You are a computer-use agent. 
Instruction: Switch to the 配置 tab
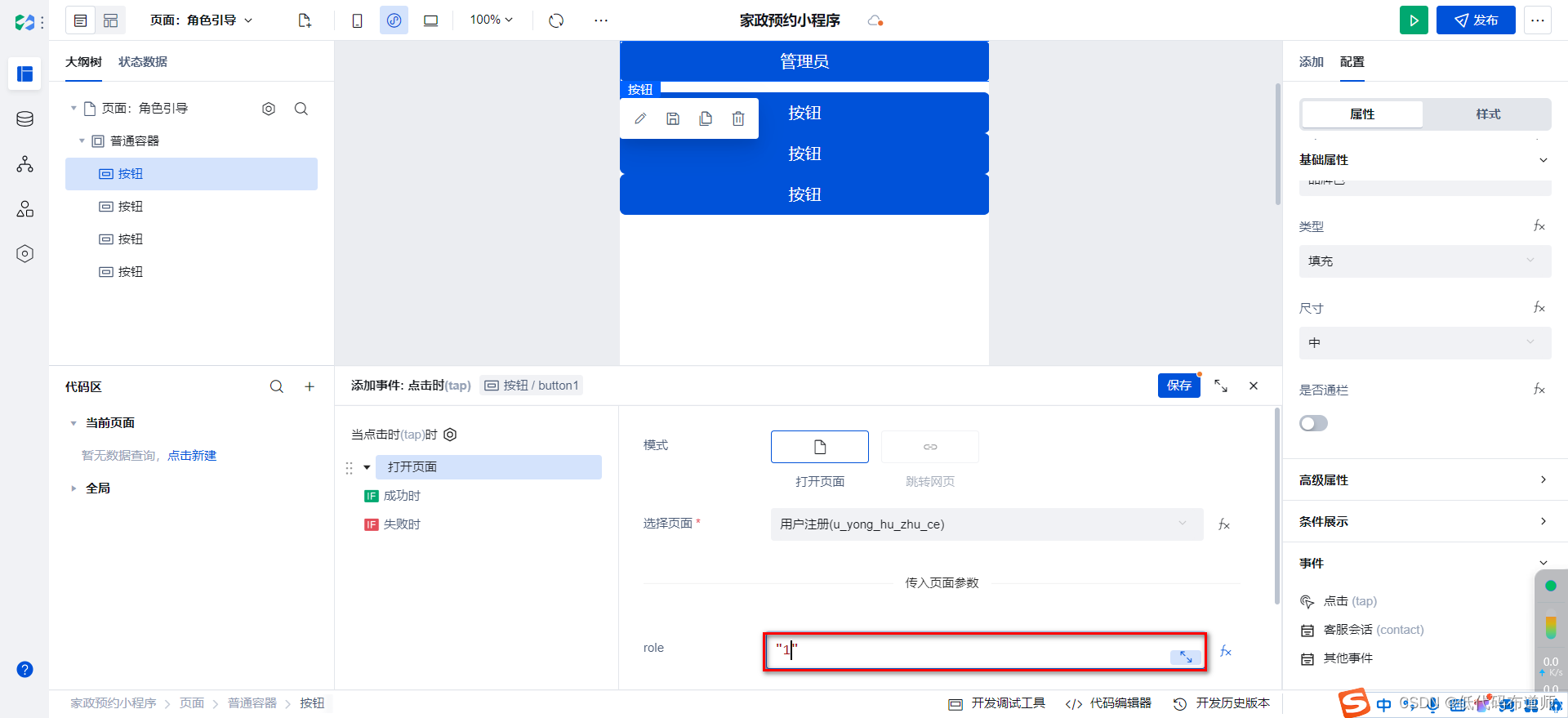click(x=1352, y=62)
